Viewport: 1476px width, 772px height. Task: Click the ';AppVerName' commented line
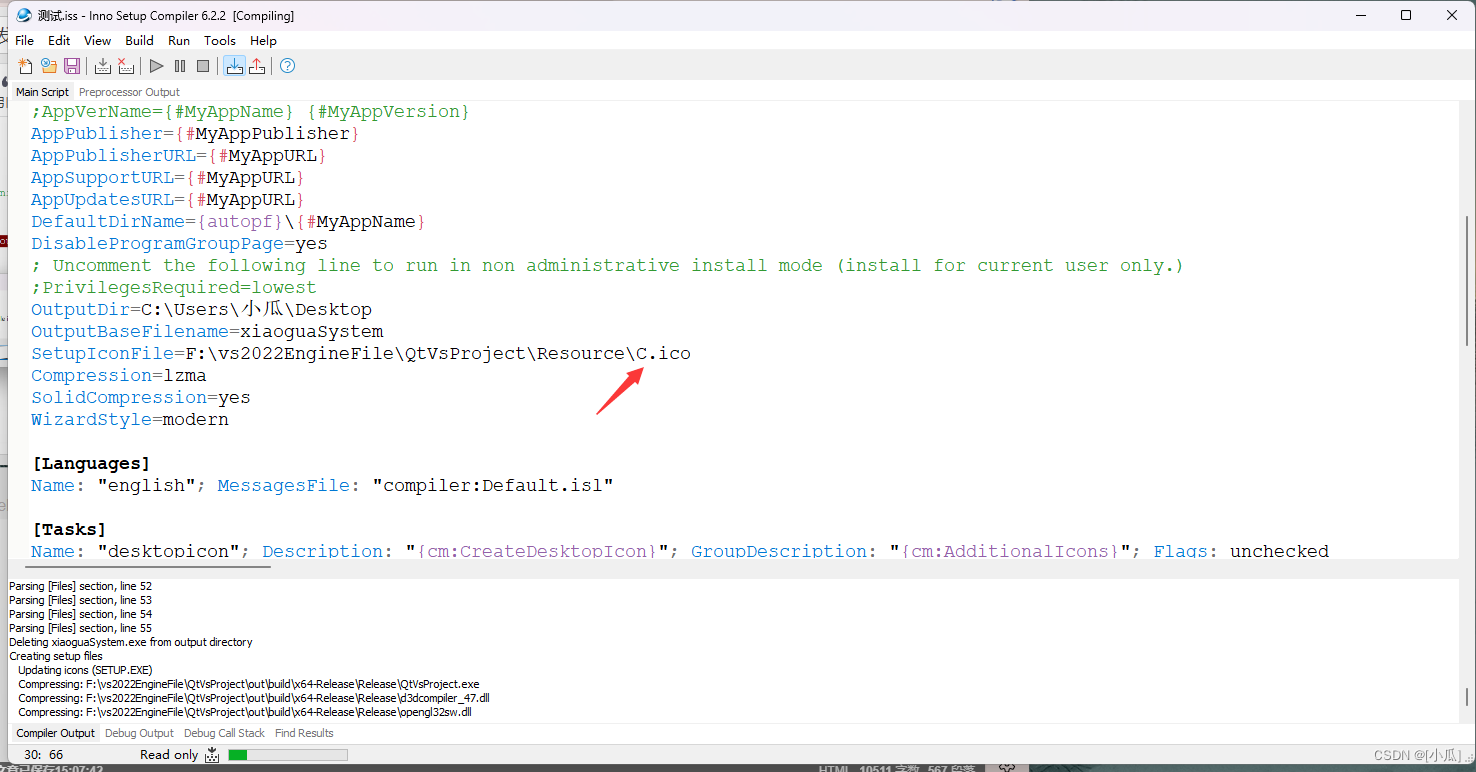(250, 112)
